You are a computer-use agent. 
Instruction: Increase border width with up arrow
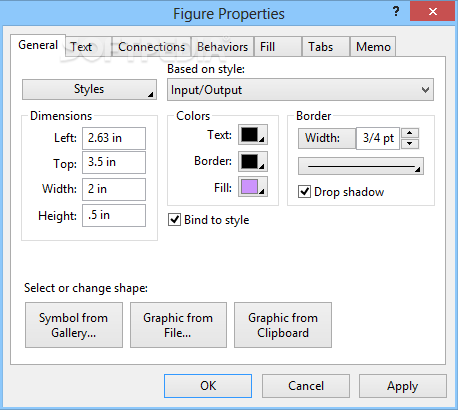pos(410,133)
